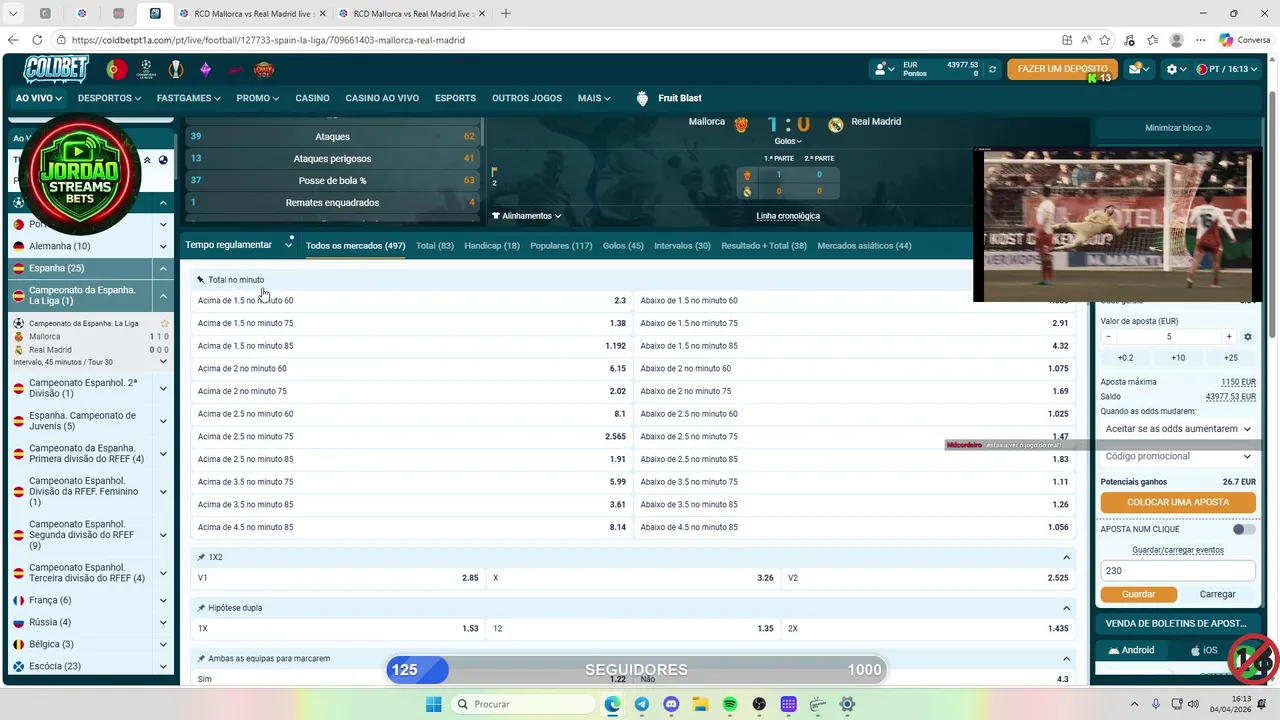Favorite La Liga with the star icon
1280x720 pixels.
tap(165, 323)
